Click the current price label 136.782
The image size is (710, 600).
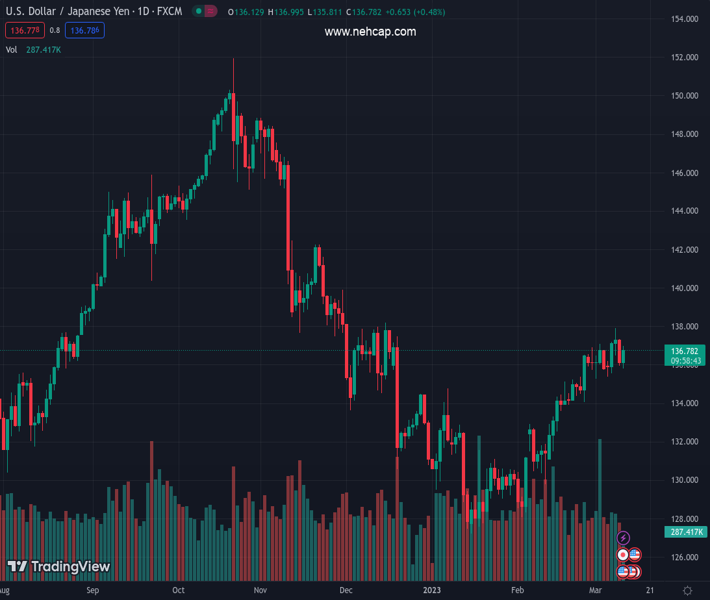click(684, 351)
